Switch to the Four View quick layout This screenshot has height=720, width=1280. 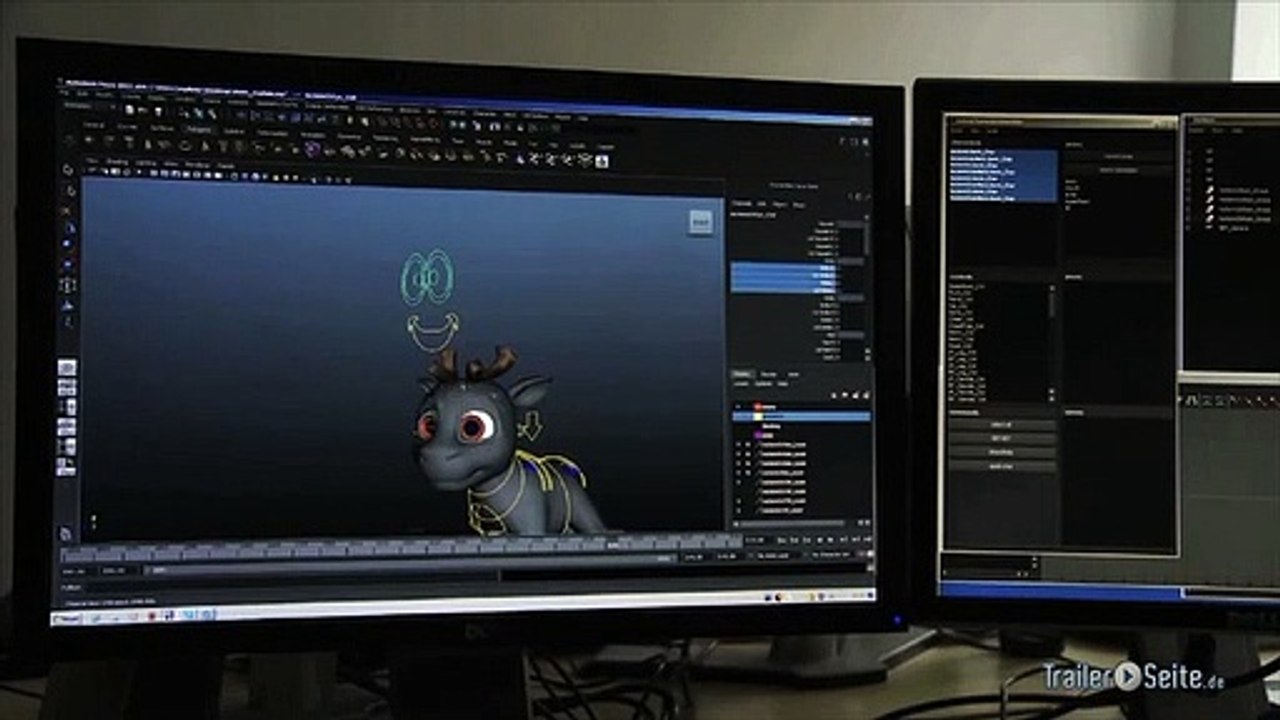[67, 387]
